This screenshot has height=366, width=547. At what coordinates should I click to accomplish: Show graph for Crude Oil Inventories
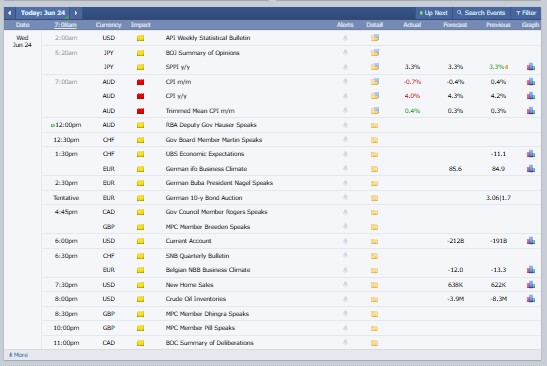531,298
